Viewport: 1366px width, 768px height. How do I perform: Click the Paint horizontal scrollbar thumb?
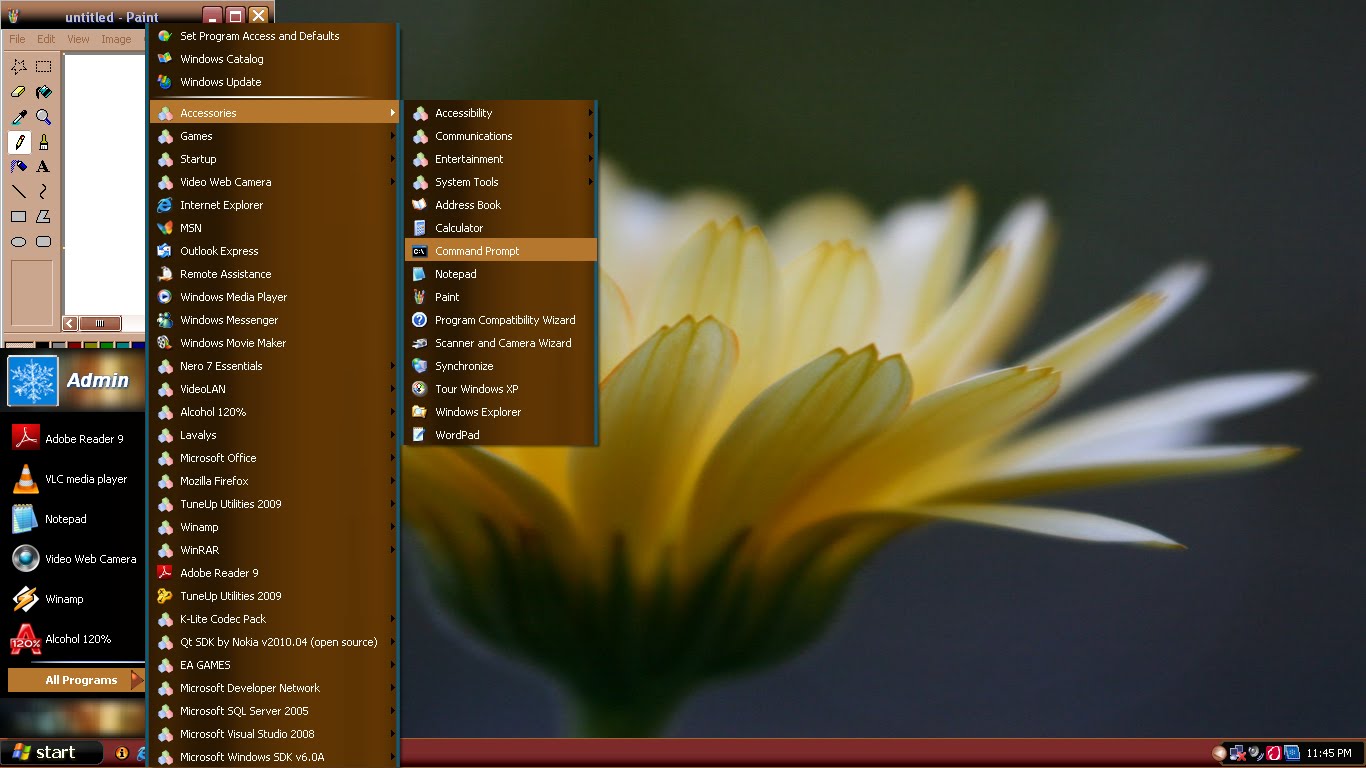100,323
